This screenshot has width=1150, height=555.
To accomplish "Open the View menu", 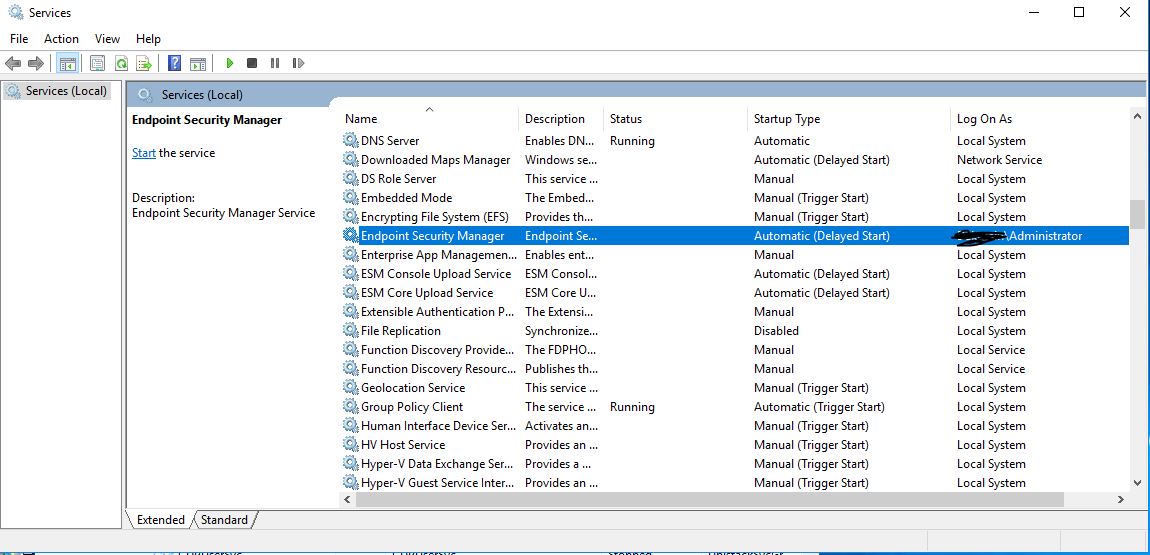I will click(x=107, y=39).
